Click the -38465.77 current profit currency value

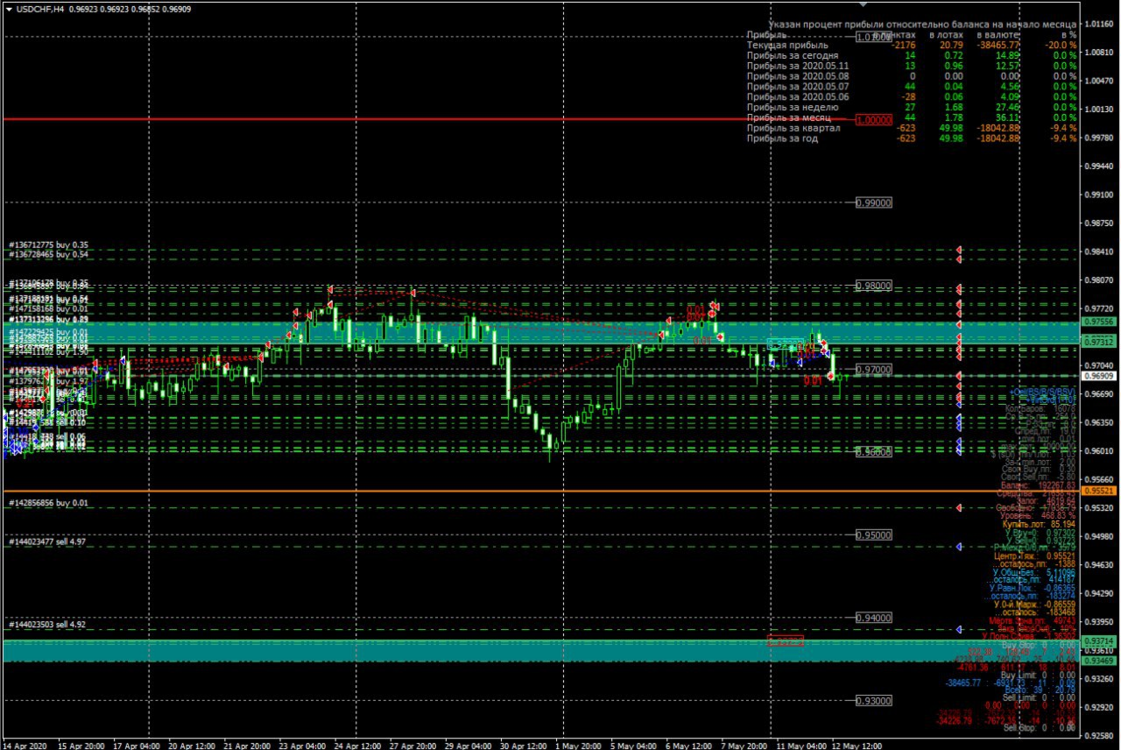coord(998,45)
